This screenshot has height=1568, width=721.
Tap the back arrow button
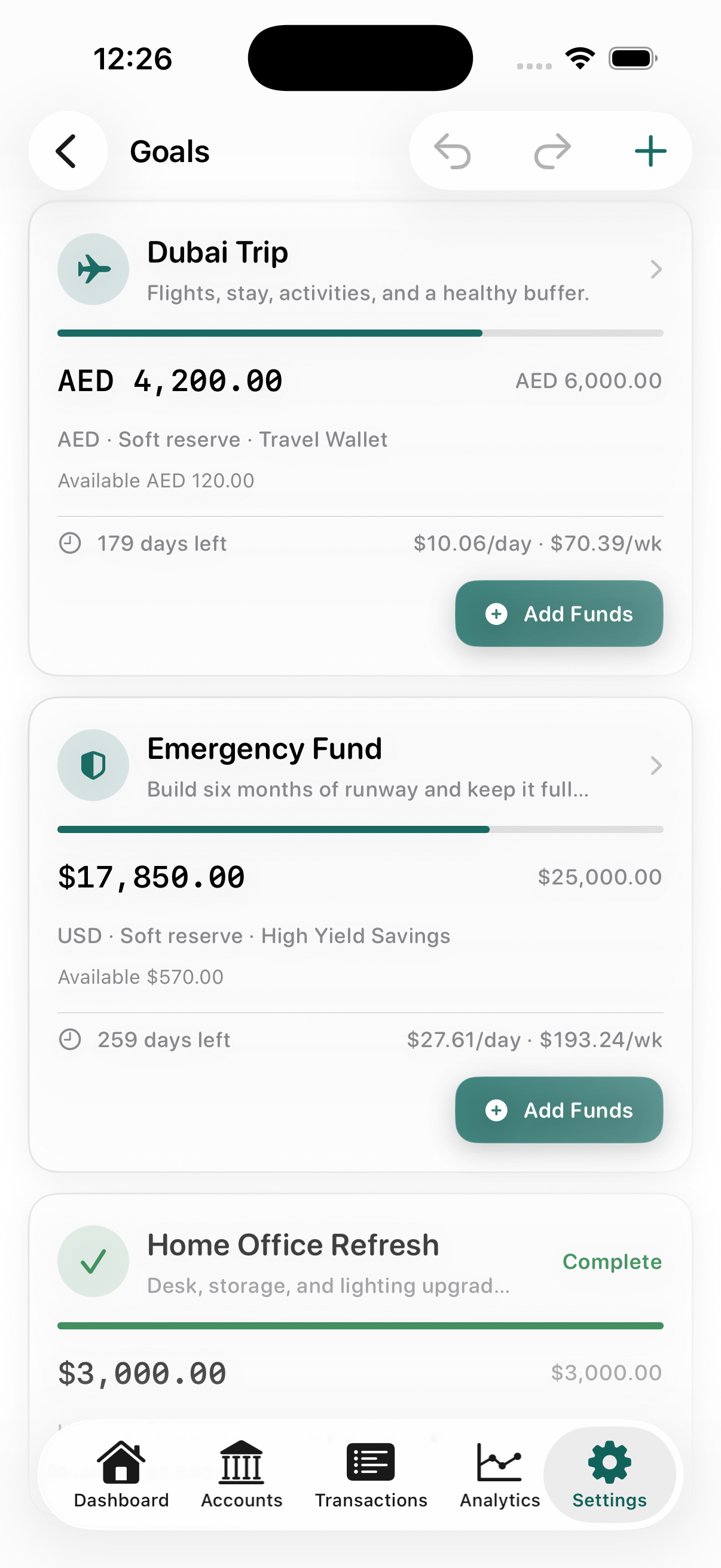pyautogui.click(x=68, y=151)
